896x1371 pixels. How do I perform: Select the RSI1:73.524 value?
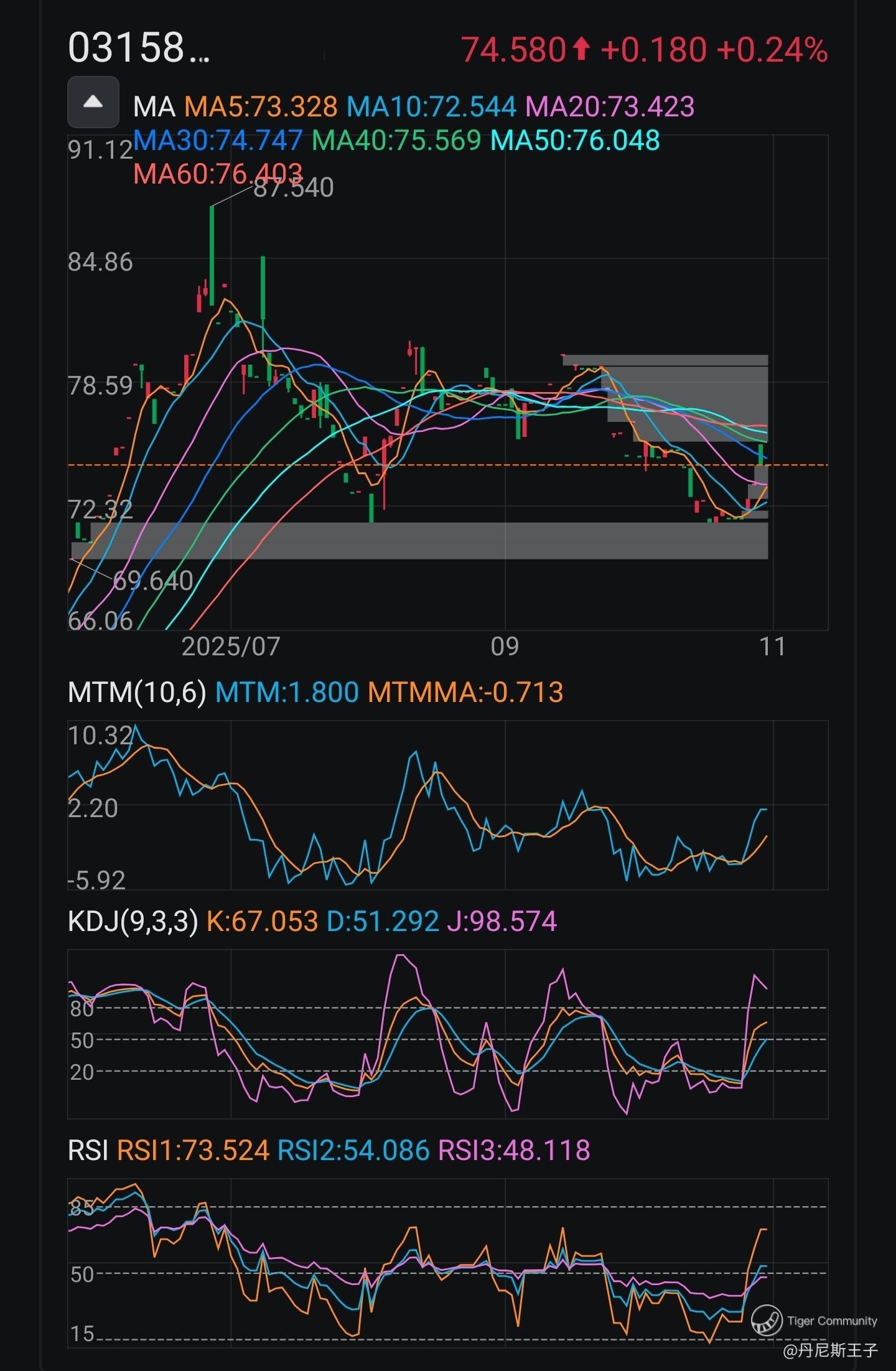point(193,1150)
